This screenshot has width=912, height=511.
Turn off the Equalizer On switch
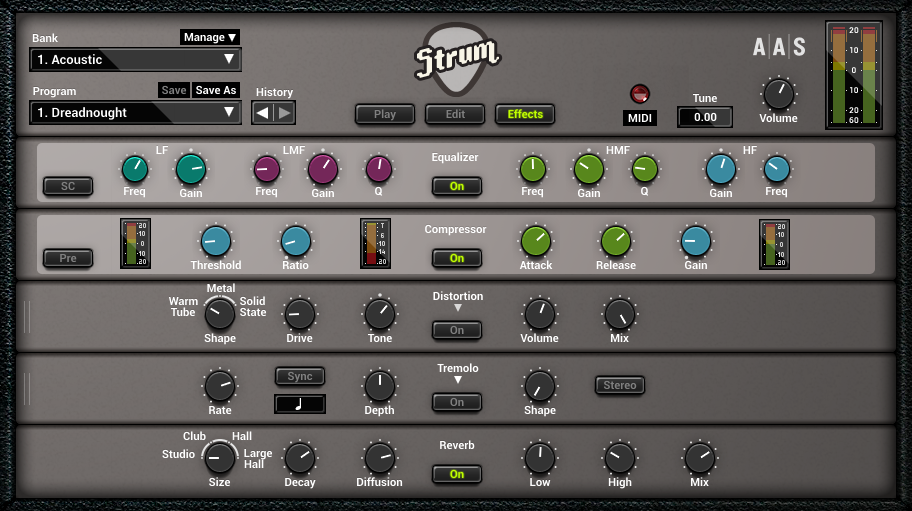[457, 186]
